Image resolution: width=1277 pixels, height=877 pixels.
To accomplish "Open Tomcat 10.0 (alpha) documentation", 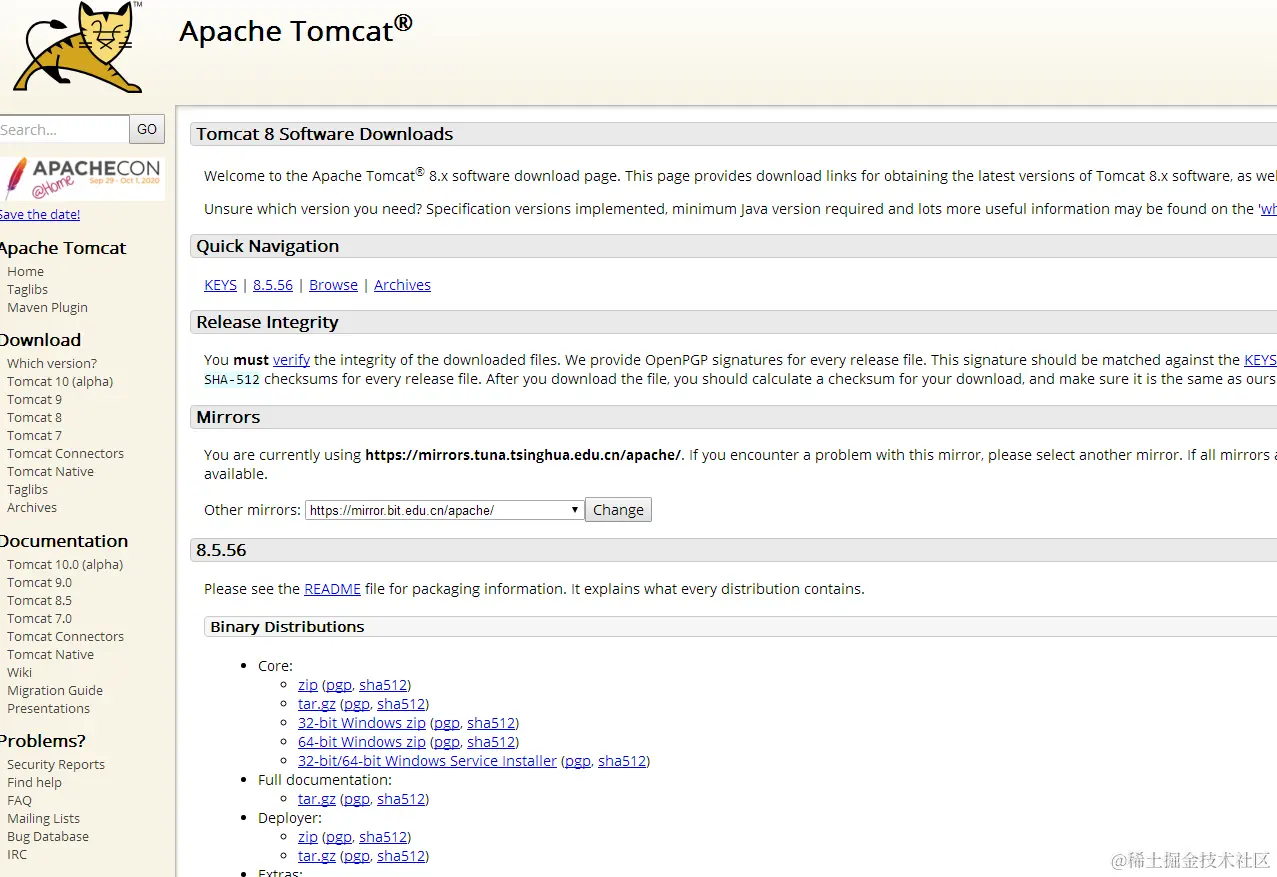I will 65,564.
